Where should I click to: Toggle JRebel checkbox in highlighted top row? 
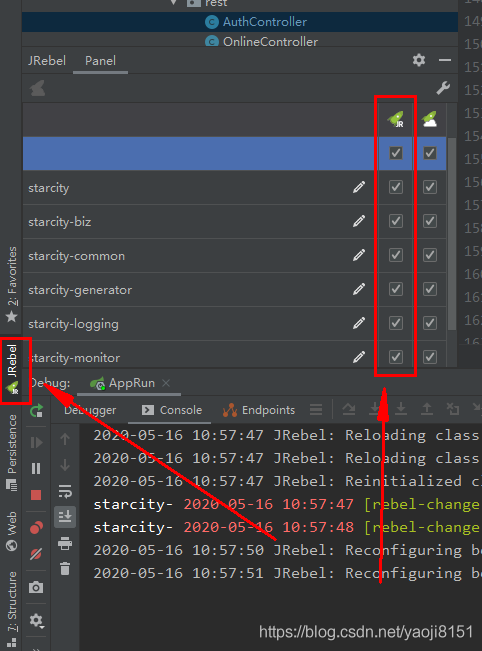tap(396, 153)
